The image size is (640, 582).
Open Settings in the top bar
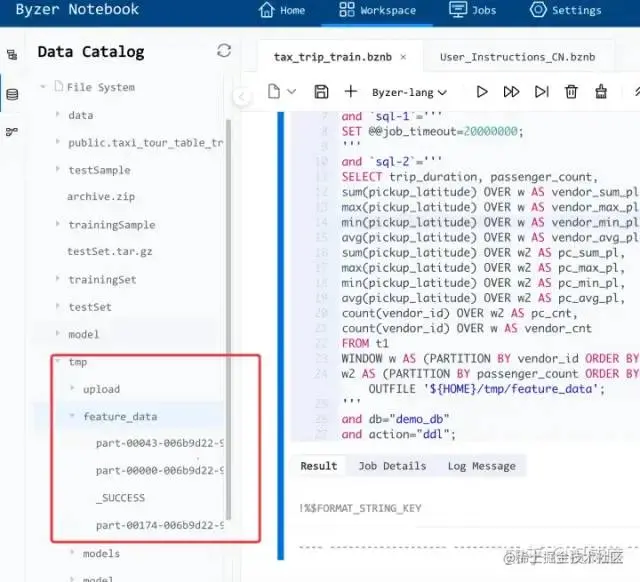(566, 10)
